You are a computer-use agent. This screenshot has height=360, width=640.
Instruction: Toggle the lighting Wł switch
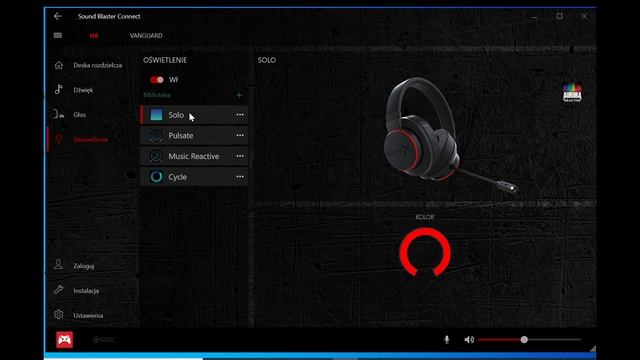click(157, 80)
